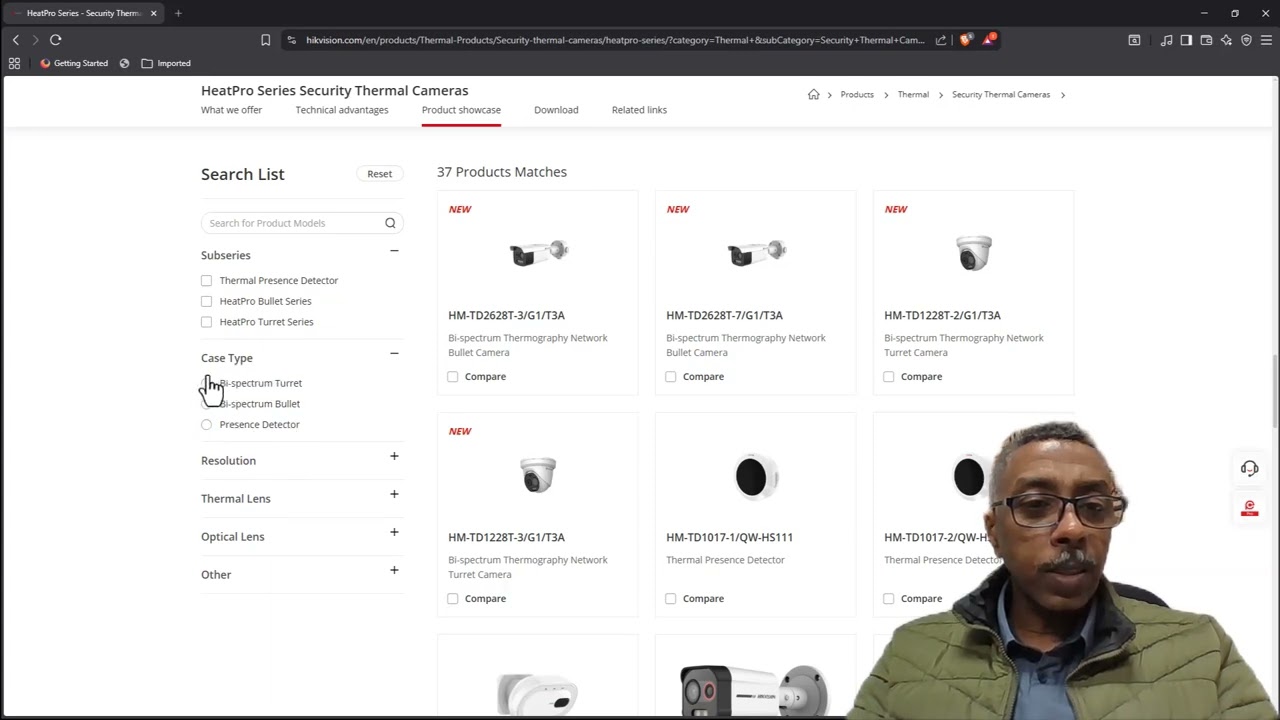The height and width of the screenshot is (720, 1280).
Task: Click the share icon in address bar
Action: pos(941,40)
